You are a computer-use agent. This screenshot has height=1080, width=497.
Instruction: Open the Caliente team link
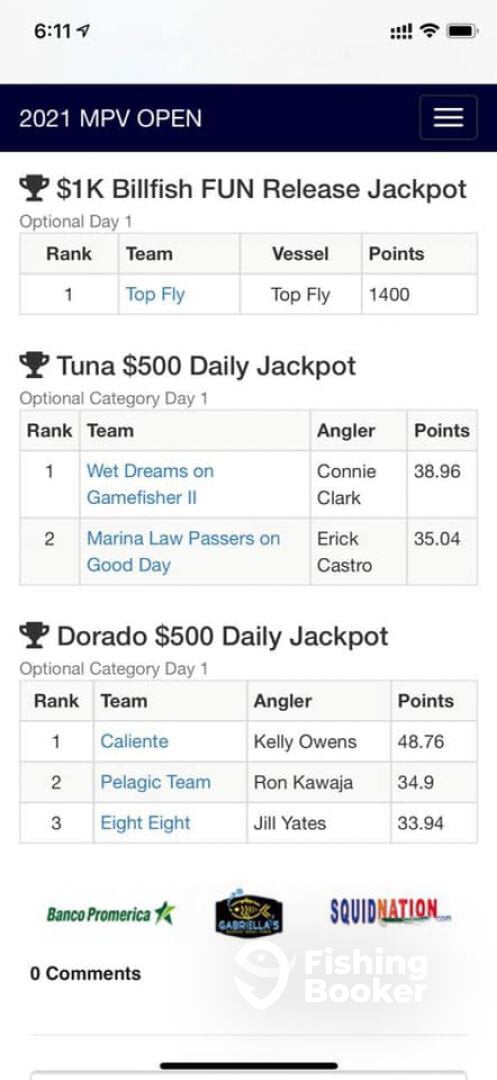point(134,742)
